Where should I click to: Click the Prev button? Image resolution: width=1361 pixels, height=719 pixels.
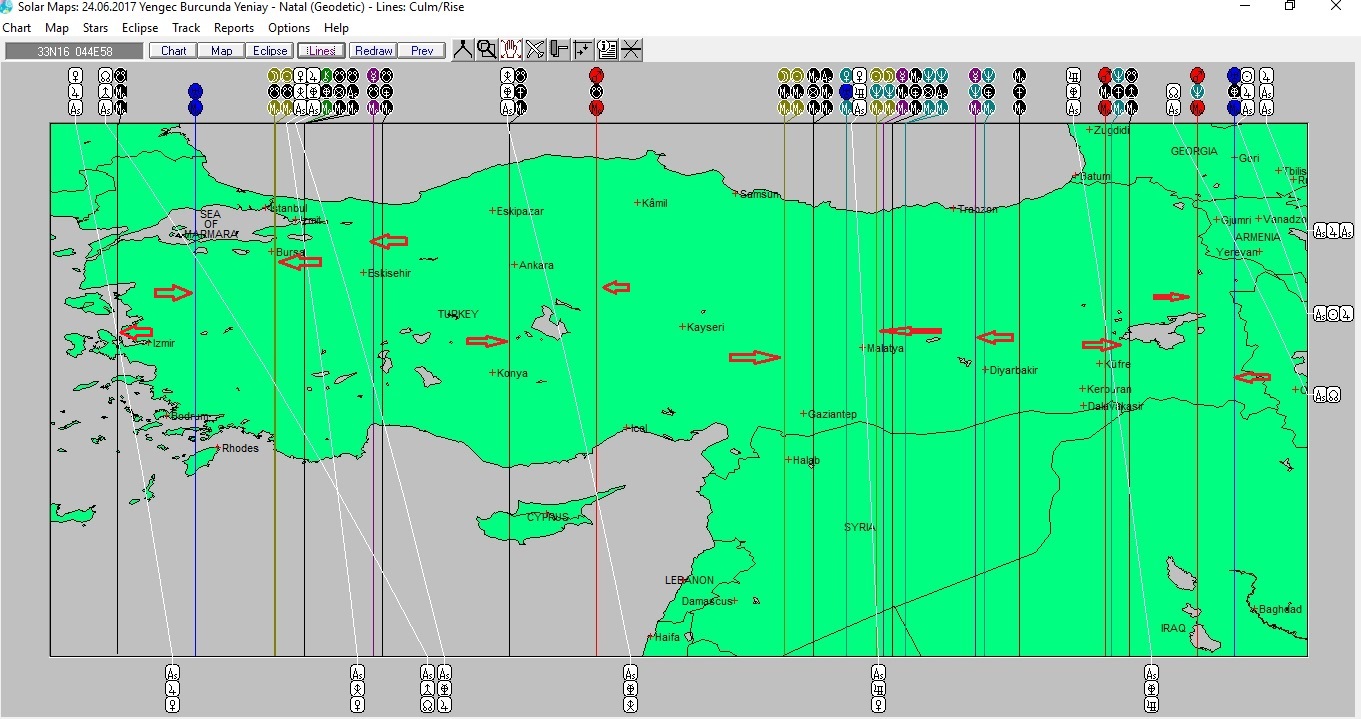422,50
